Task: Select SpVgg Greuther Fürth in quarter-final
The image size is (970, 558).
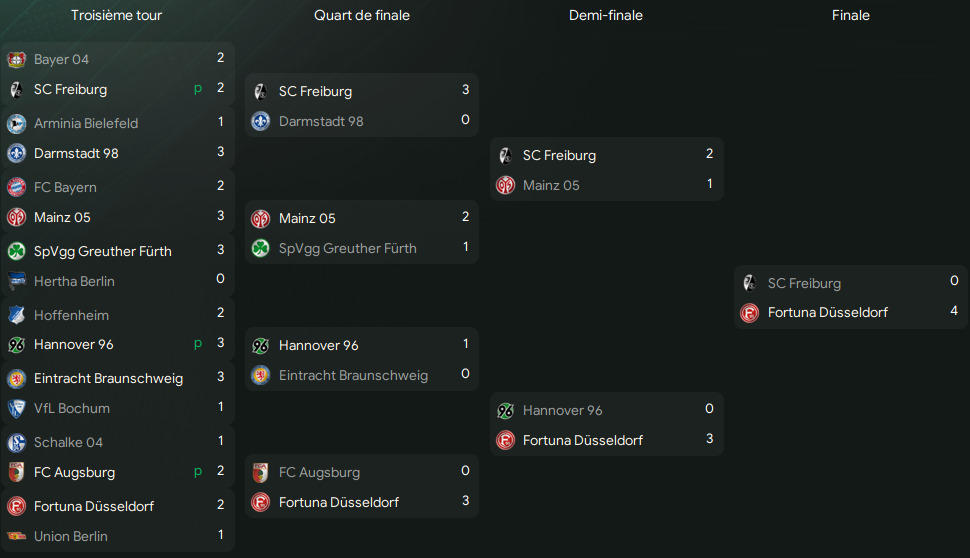Action: 347,248
